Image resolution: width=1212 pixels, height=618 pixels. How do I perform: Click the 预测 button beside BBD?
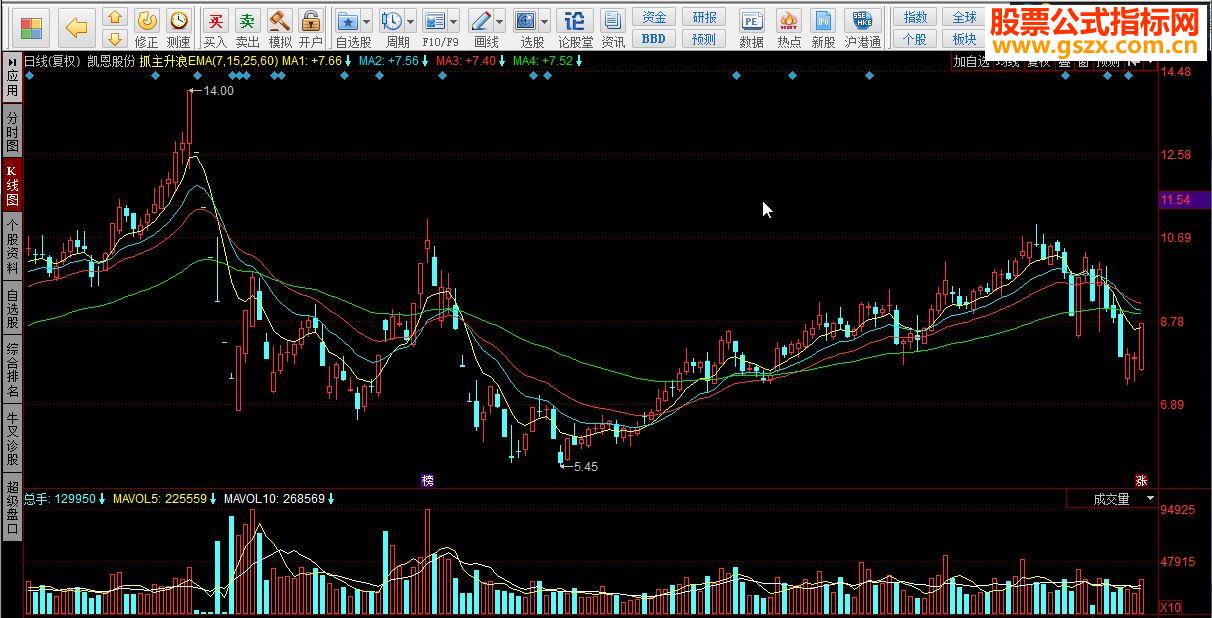704,39
